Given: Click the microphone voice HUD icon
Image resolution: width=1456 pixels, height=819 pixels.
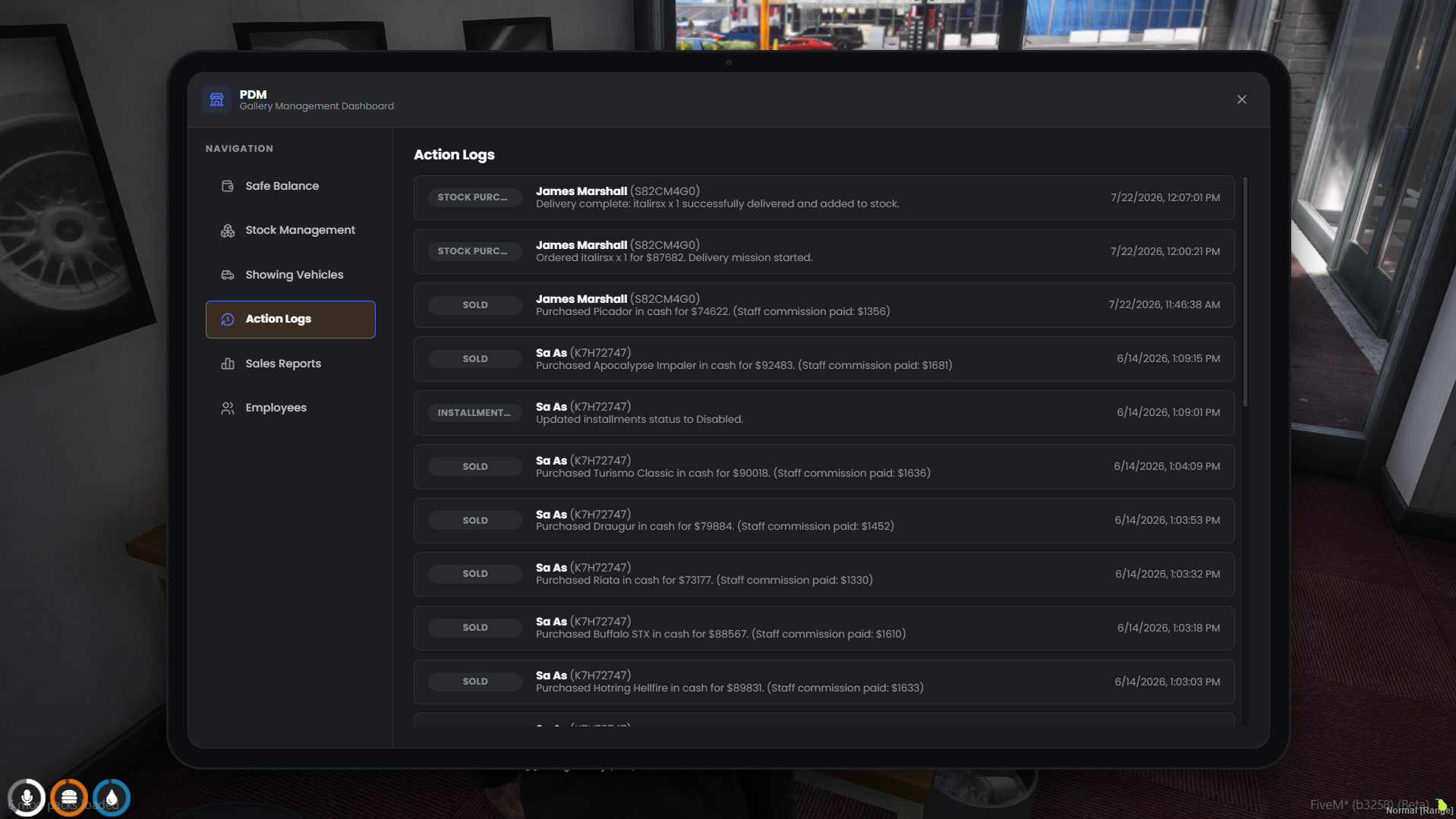Looking at the screenshot, I should tap(27, 798).
